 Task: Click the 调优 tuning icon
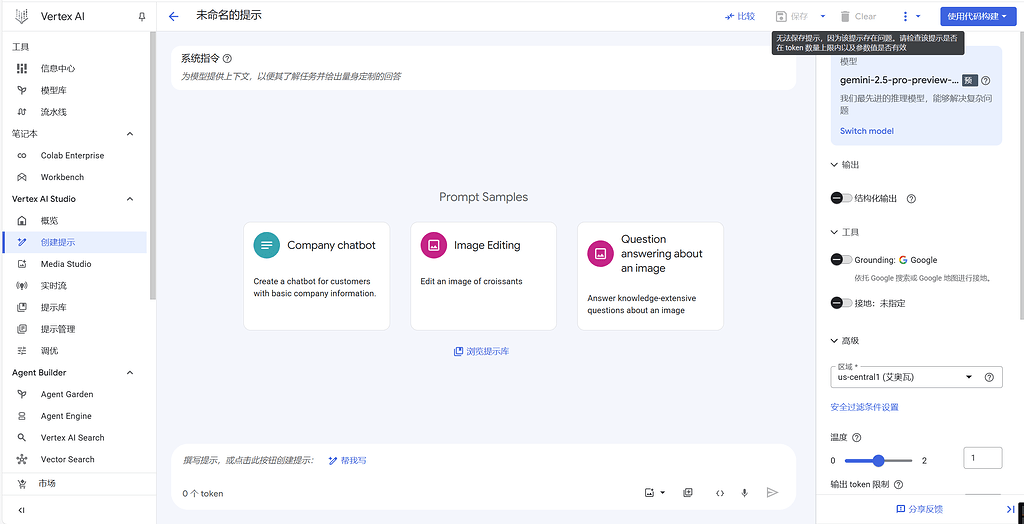(22, 351)
